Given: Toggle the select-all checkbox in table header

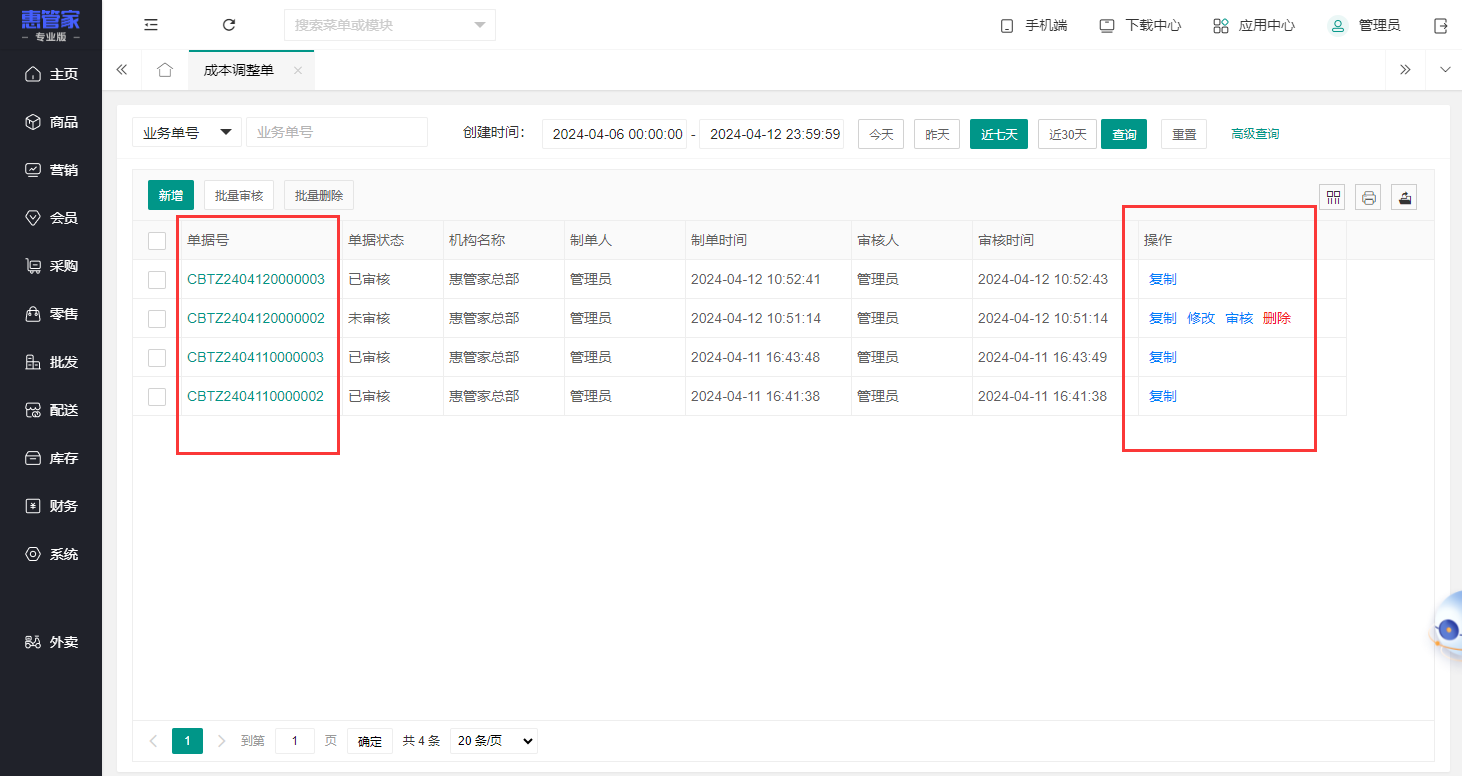Looking at the screenshot, I should click(157, 241).
